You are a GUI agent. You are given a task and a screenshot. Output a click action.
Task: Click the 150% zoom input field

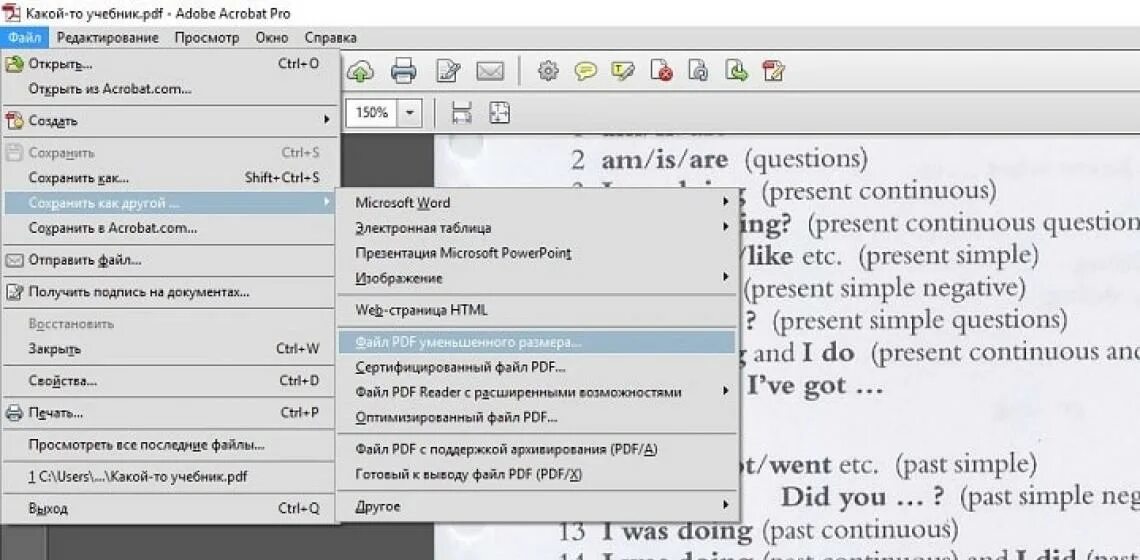tap(373, 113)
